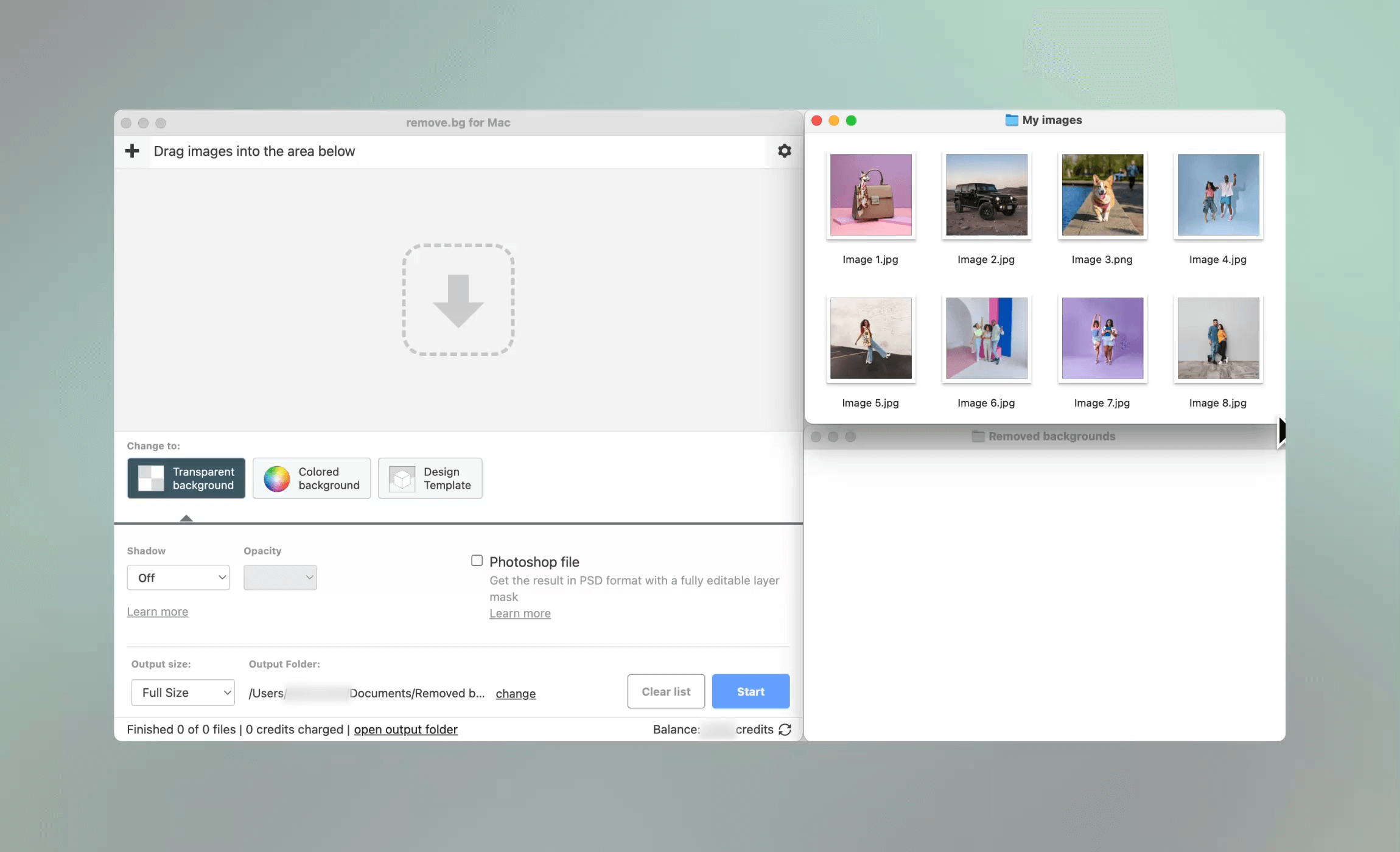The image size is (1400, 852).
Task: Expand the Full Size output dropdown
Action: [183, 693]
